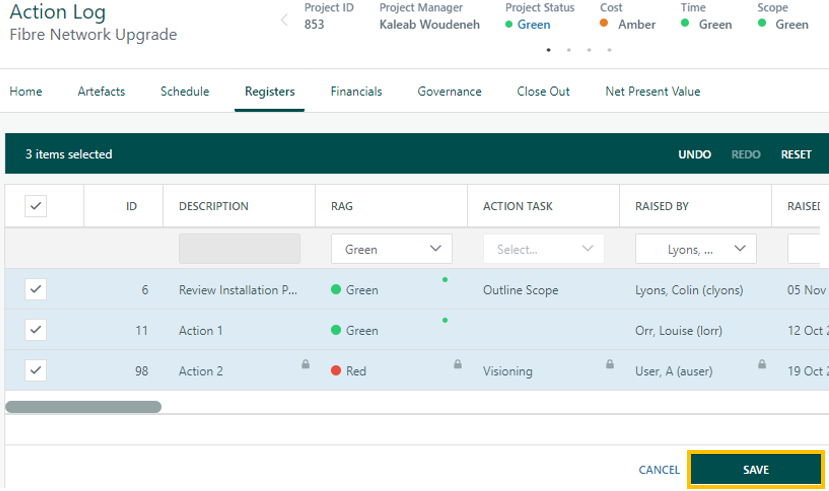Image resolution: width=829 pixels, height=491 pixels.
Task: Click the green Time indicator dot
Action: pos(685,23)
